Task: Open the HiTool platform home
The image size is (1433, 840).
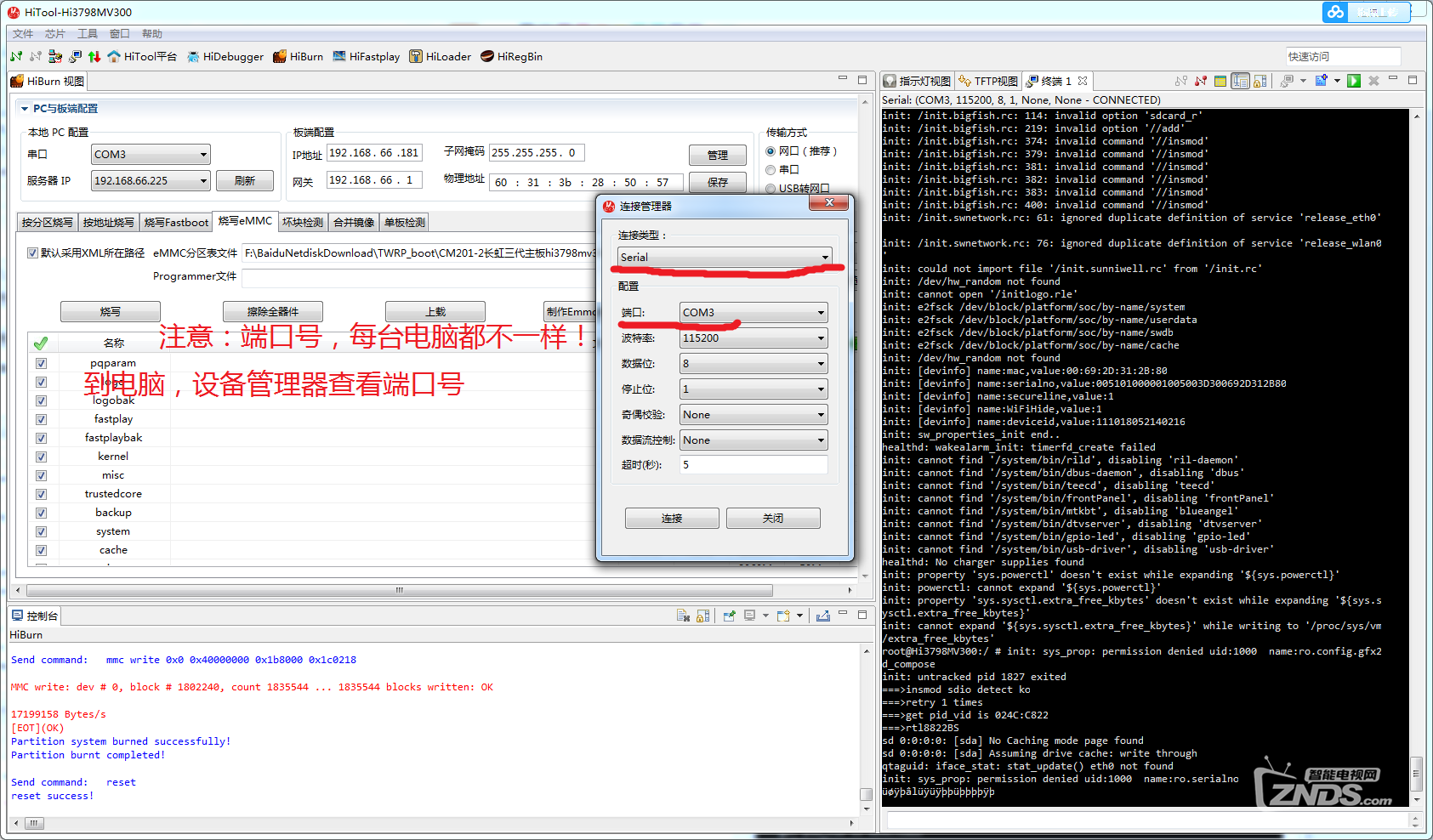Action: click(x=142, y=56)
